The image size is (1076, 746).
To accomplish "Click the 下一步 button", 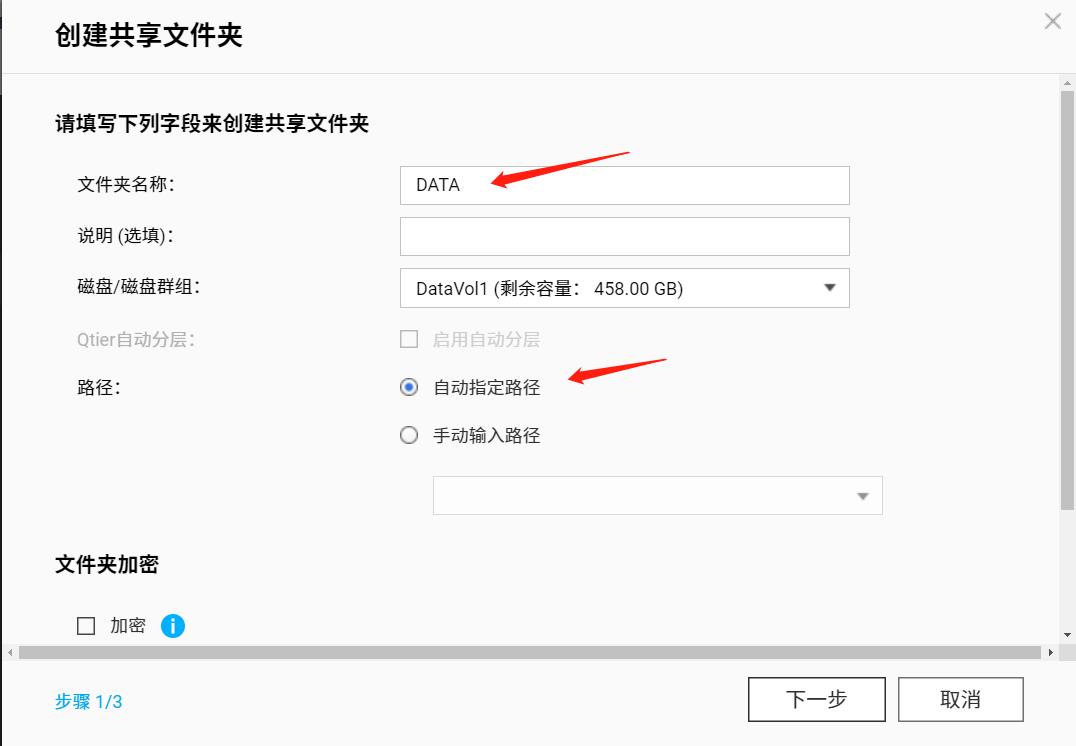I will tap(816, 699).
